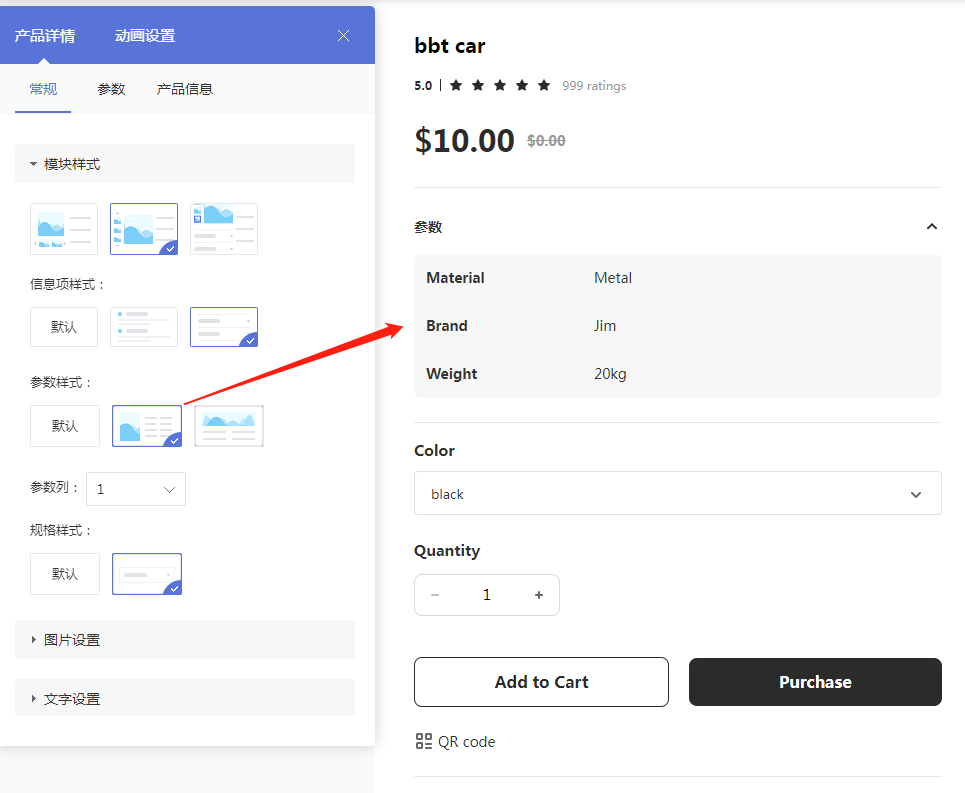The width and height of the screenshot is (965, 793).
Task: Open the 参数列 dropdown
Action: (x=136, y=489)
